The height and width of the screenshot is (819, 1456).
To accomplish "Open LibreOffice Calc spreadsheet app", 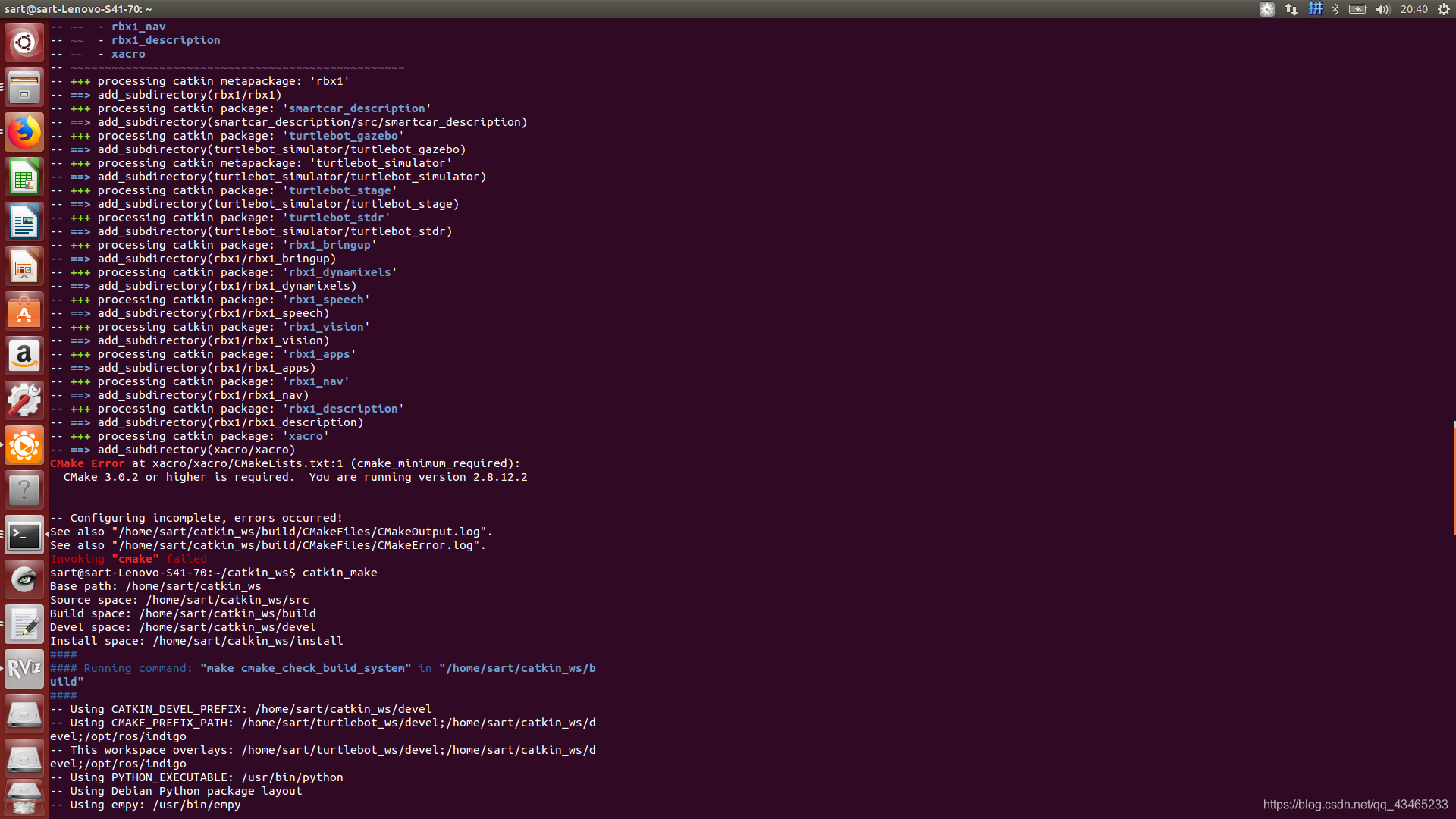I will [x=24, y=177].
